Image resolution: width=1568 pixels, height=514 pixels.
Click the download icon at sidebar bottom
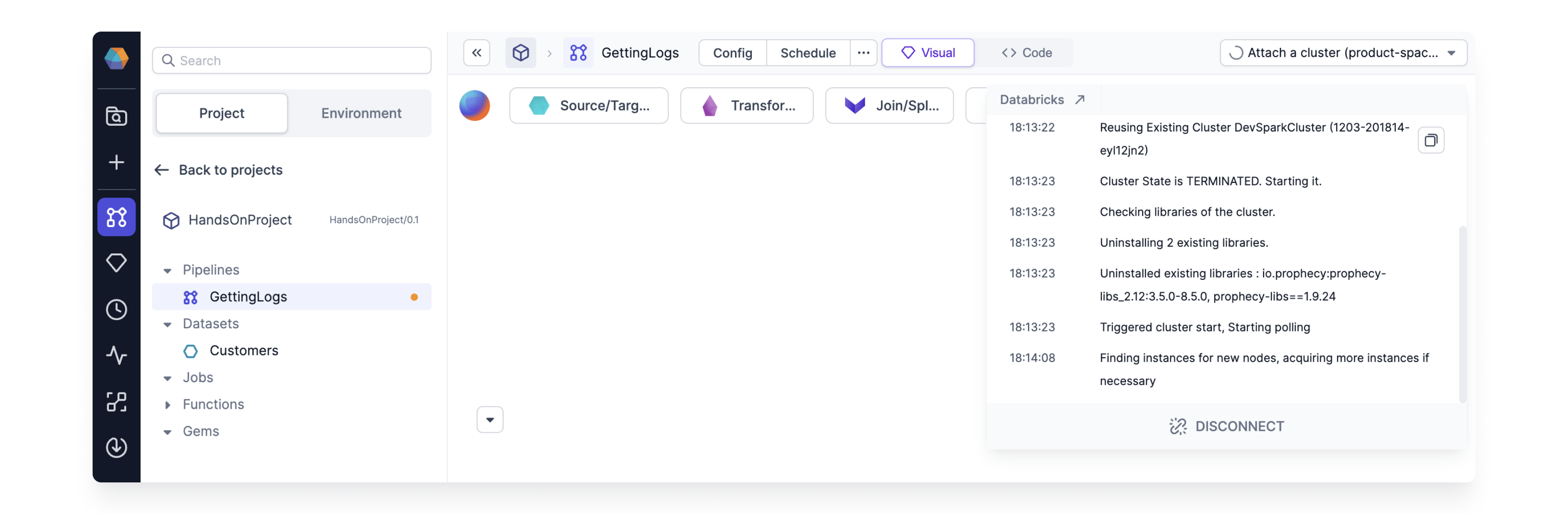(117, 448)
